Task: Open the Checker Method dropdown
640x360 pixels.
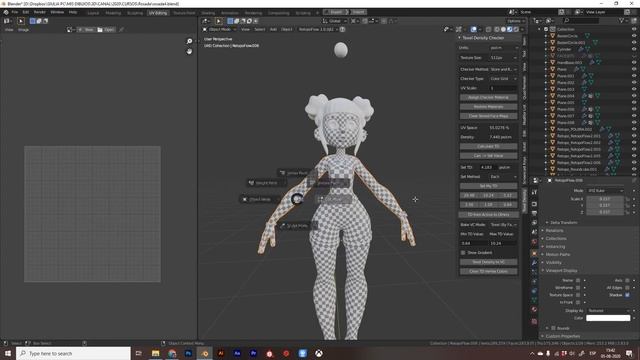Action: tap(503, 69)
